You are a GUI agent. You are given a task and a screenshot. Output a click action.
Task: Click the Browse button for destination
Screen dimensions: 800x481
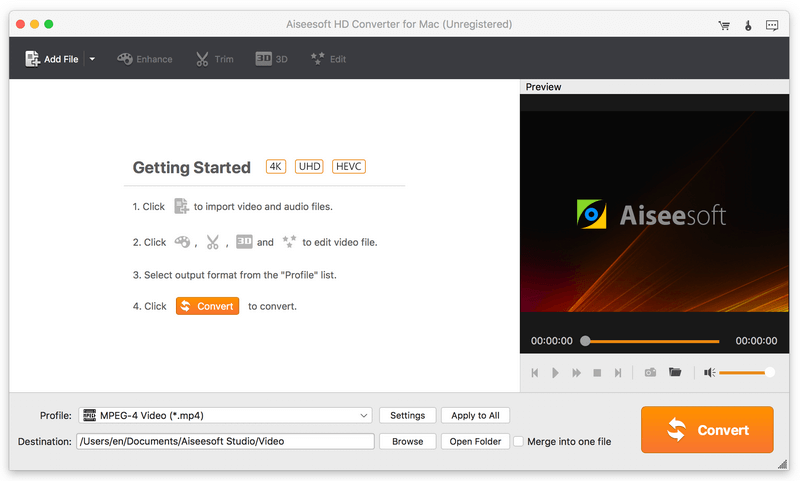408,441
